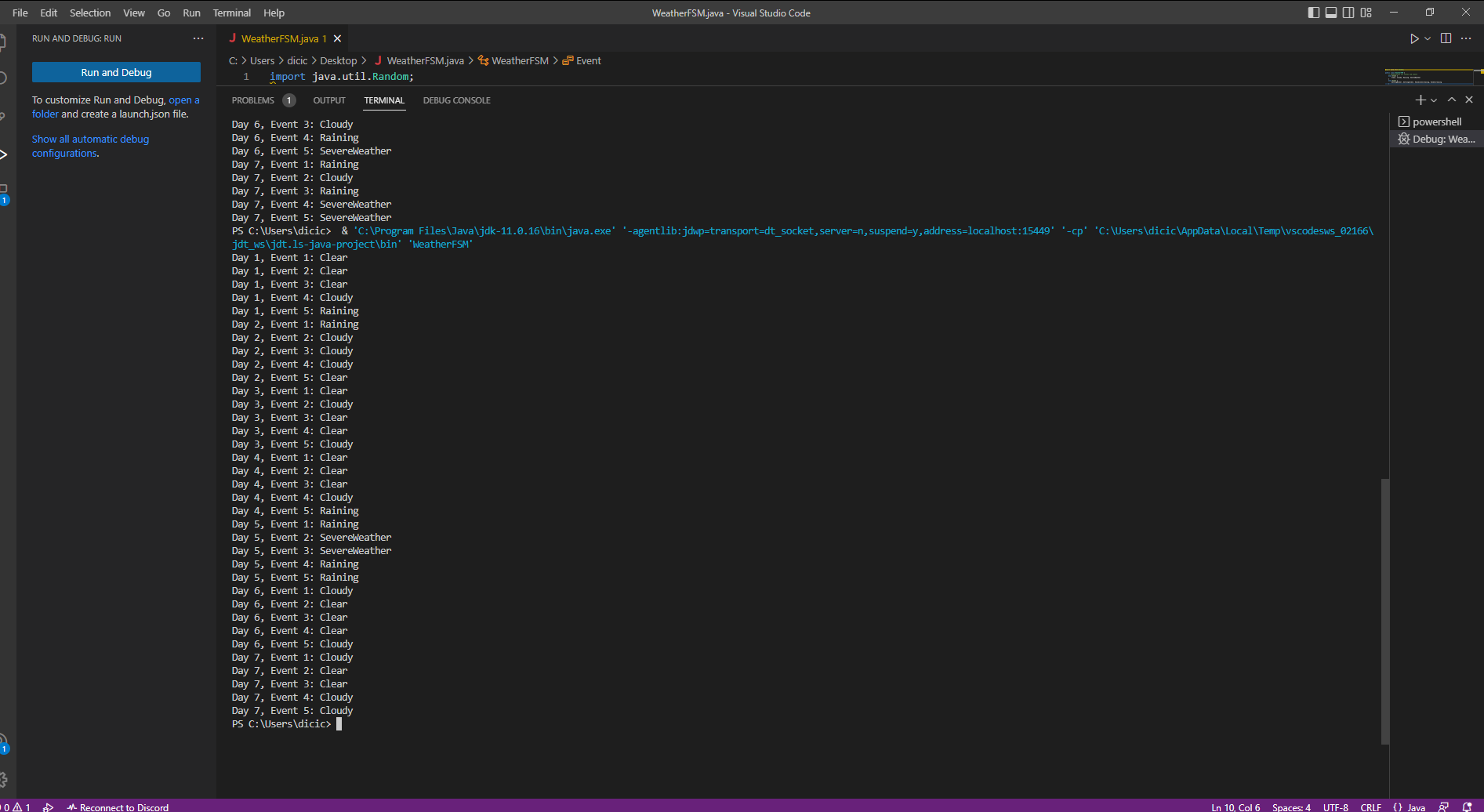
Task: Toggle the primary sidebar layout icon
Action: coord(1315,13)
